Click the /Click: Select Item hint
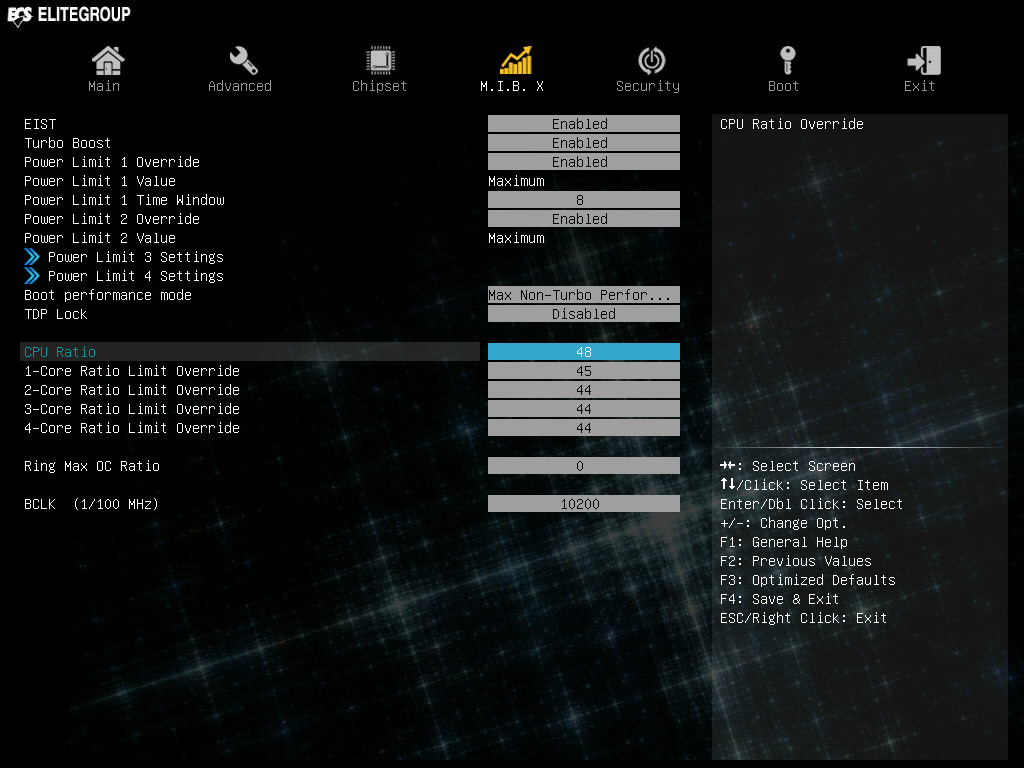 click(x=804, y=485)
